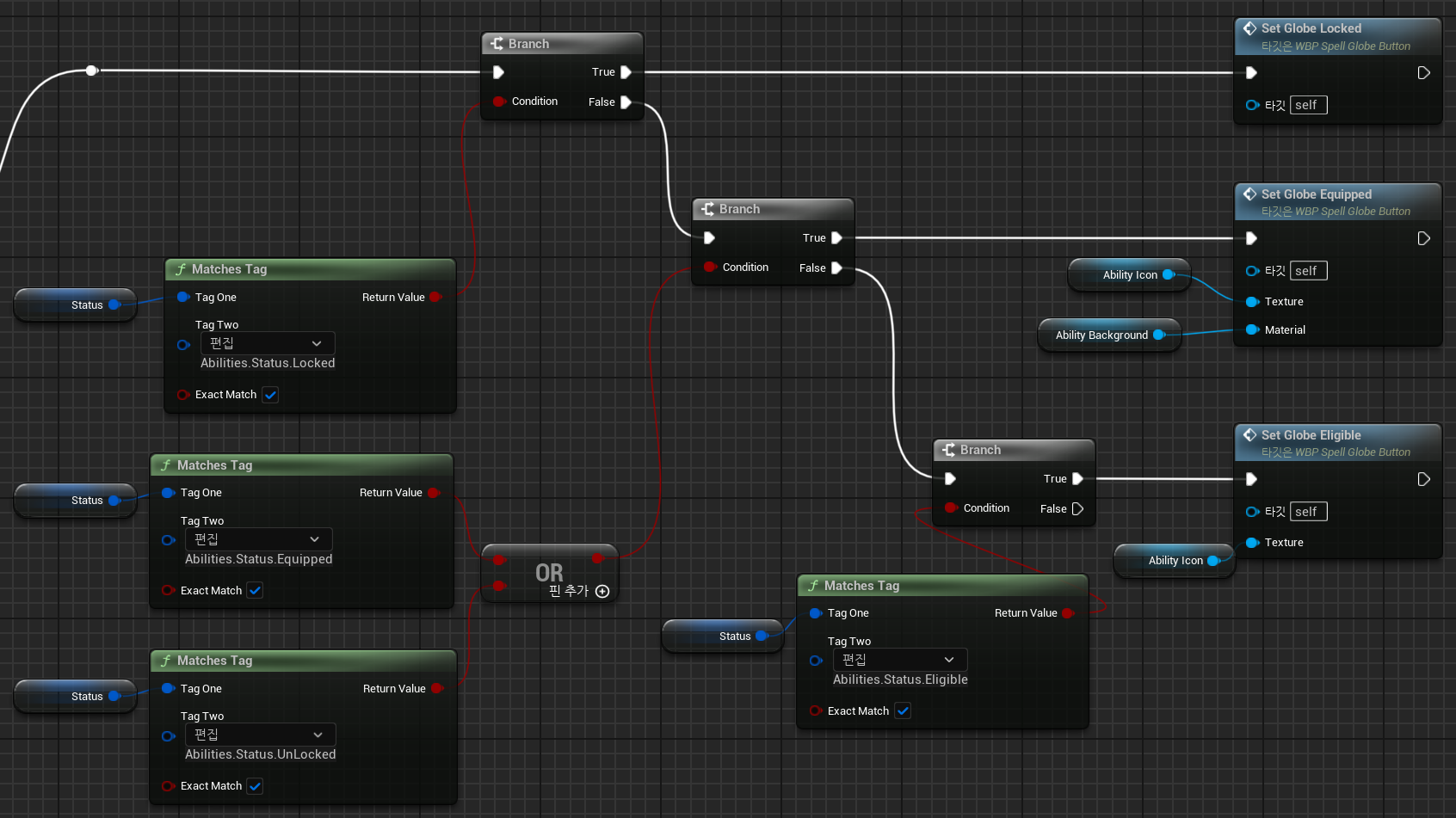Click the middle Branch node's False exec pin

pyautogui.click(x=836, y=268)
